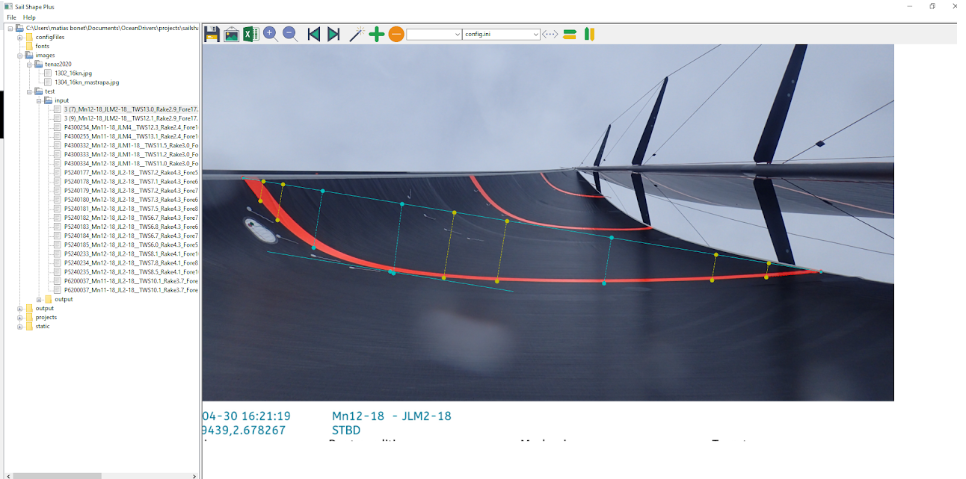The width and height of the screenshot is (966, 479).
Task: Open file P5240233_Mn12-18_JL2-18
Action: pyautogui.click(x=130, y=254)
